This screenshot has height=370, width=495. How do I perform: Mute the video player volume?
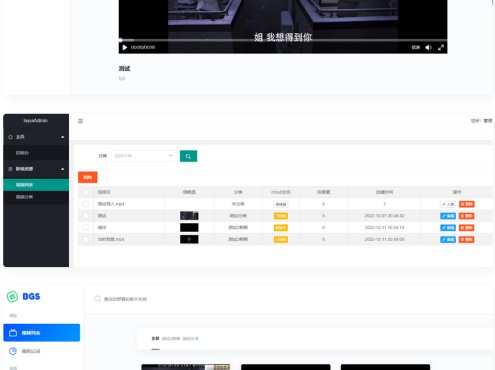[x=428, y=48]
